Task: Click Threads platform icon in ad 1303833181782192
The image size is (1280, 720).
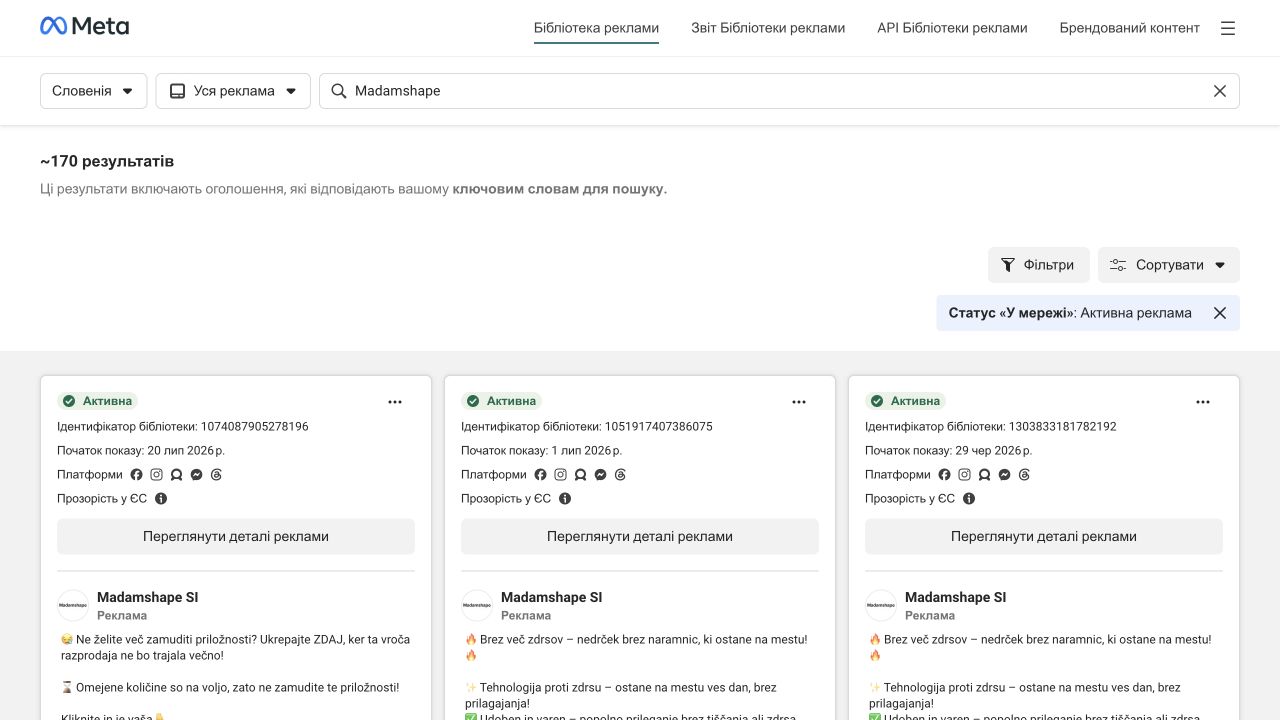Action: tap(1024, 475)
